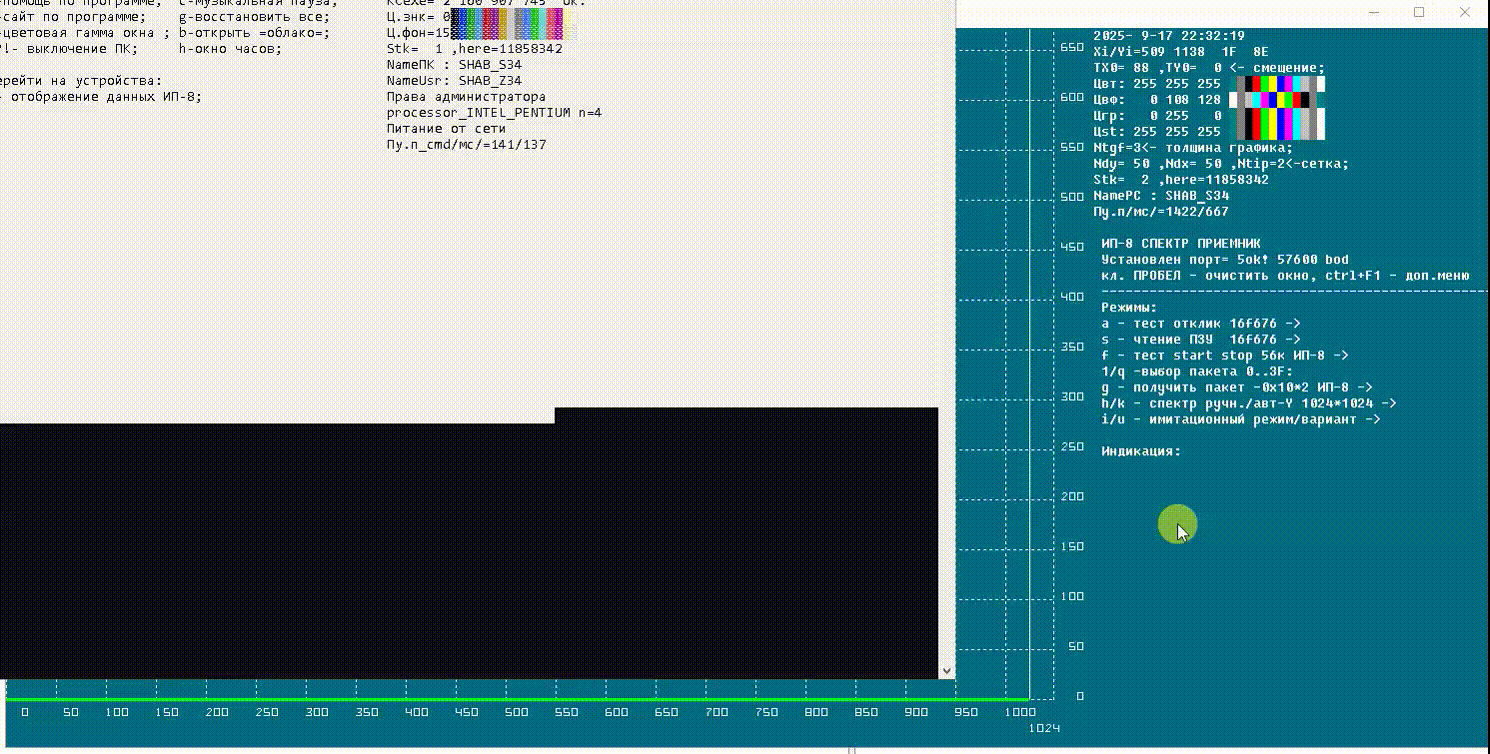Close the IP-8 spectrum receiver window

tap(1465, 12)
